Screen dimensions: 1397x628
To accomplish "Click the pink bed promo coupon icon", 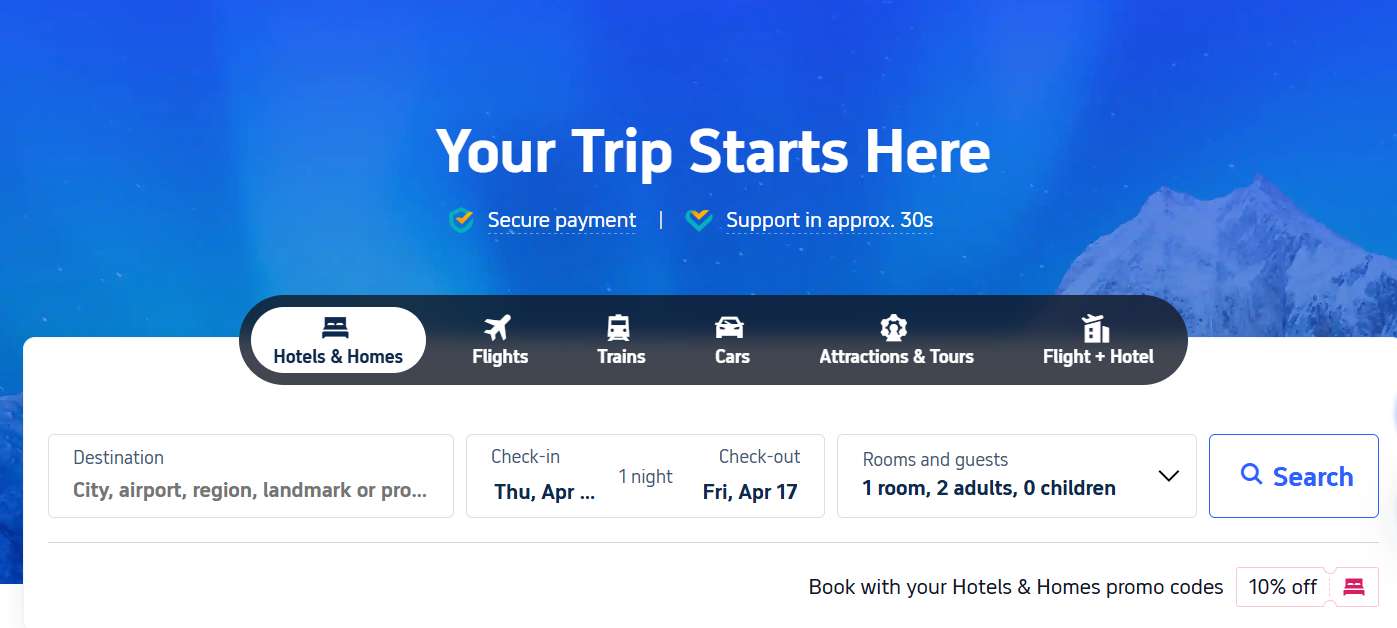I will click(x=1354, y=587).
